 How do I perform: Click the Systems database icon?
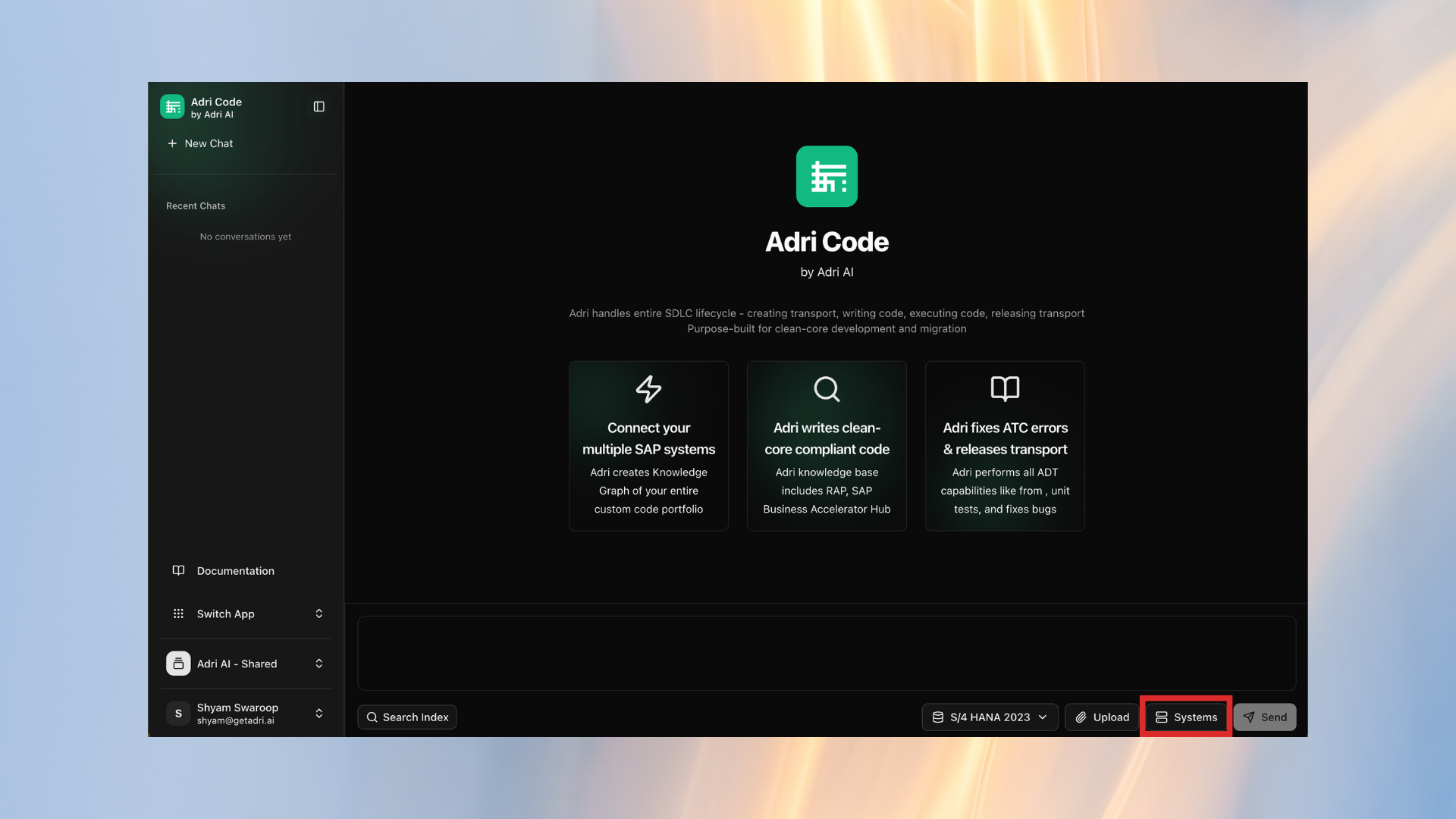(x=1161, y=717)
